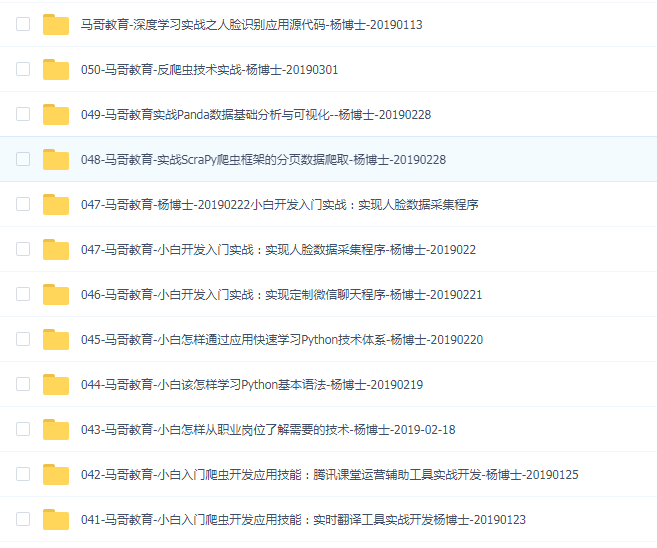Open the folder icon for 044 Python基本语法
The width and height of the screenshot is (657, 548).
[56, 384]
